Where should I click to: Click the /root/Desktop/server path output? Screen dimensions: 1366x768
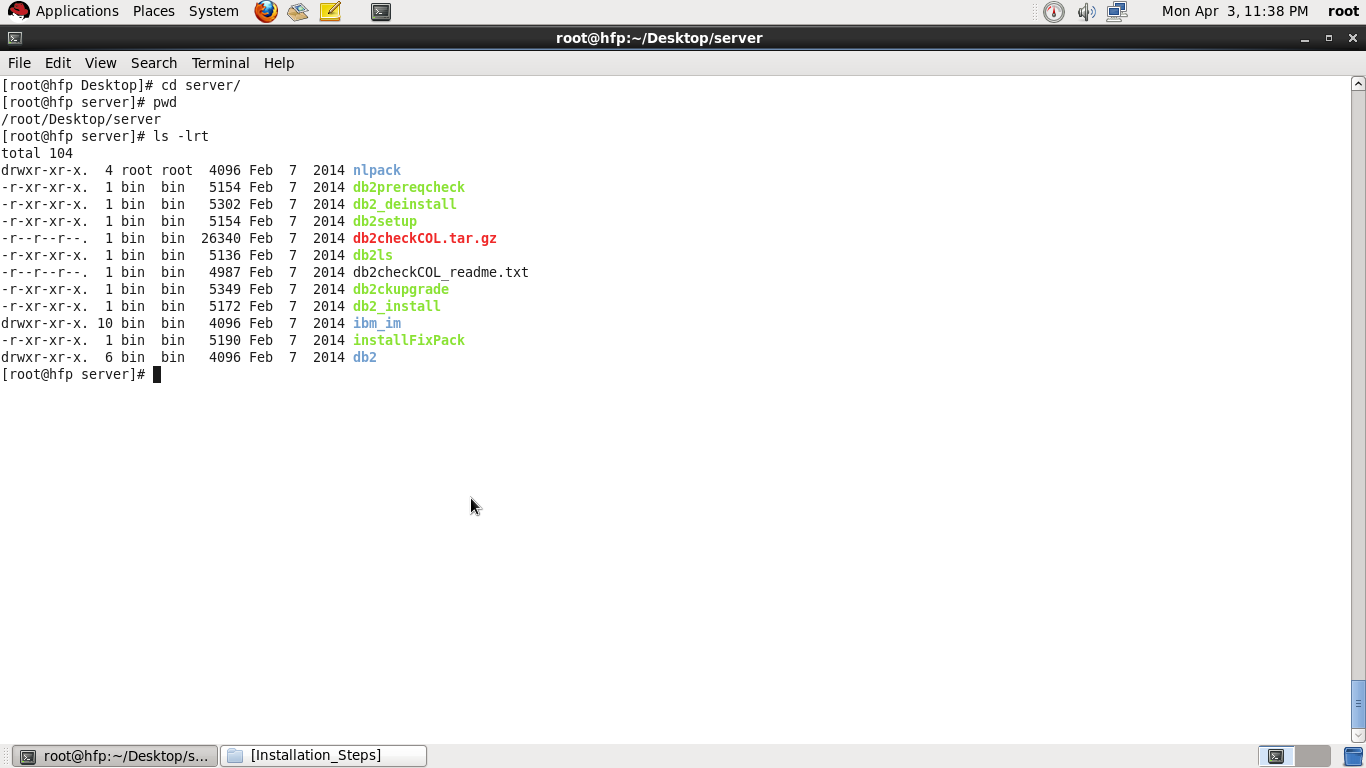click(81, 119)
